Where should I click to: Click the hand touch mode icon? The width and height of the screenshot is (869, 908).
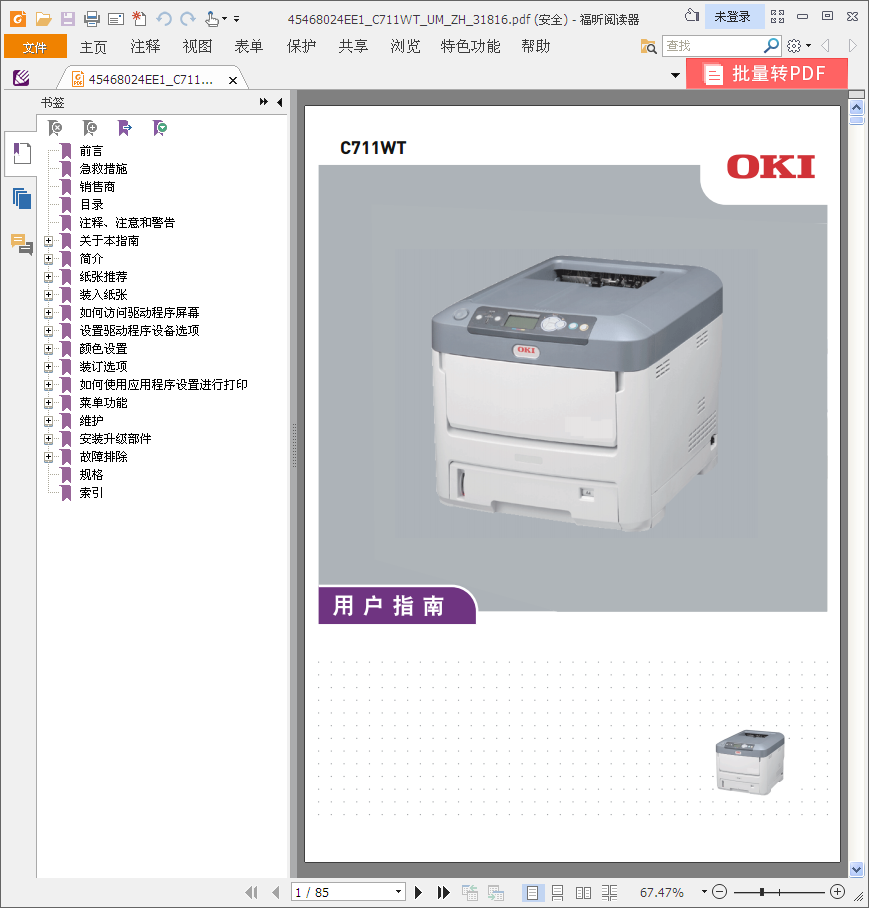pyautogui.click(x=212, y=19)
